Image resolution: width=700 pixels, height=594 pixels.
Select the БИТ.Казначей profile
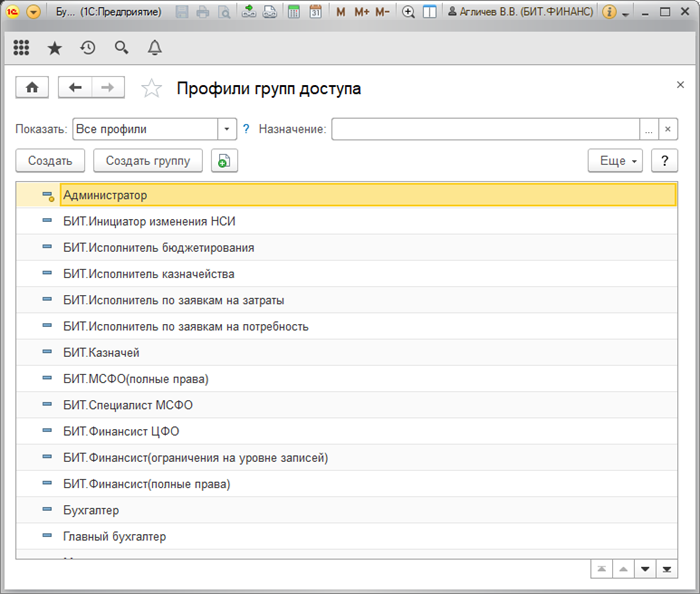coord(101,352)
